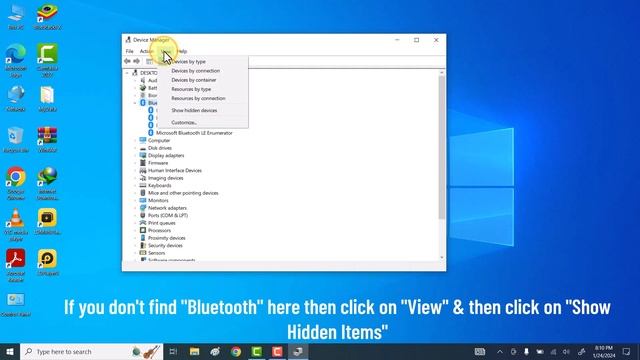Open WinRAR desktop shortcut
640x360 pixels.
click(47, 140)
